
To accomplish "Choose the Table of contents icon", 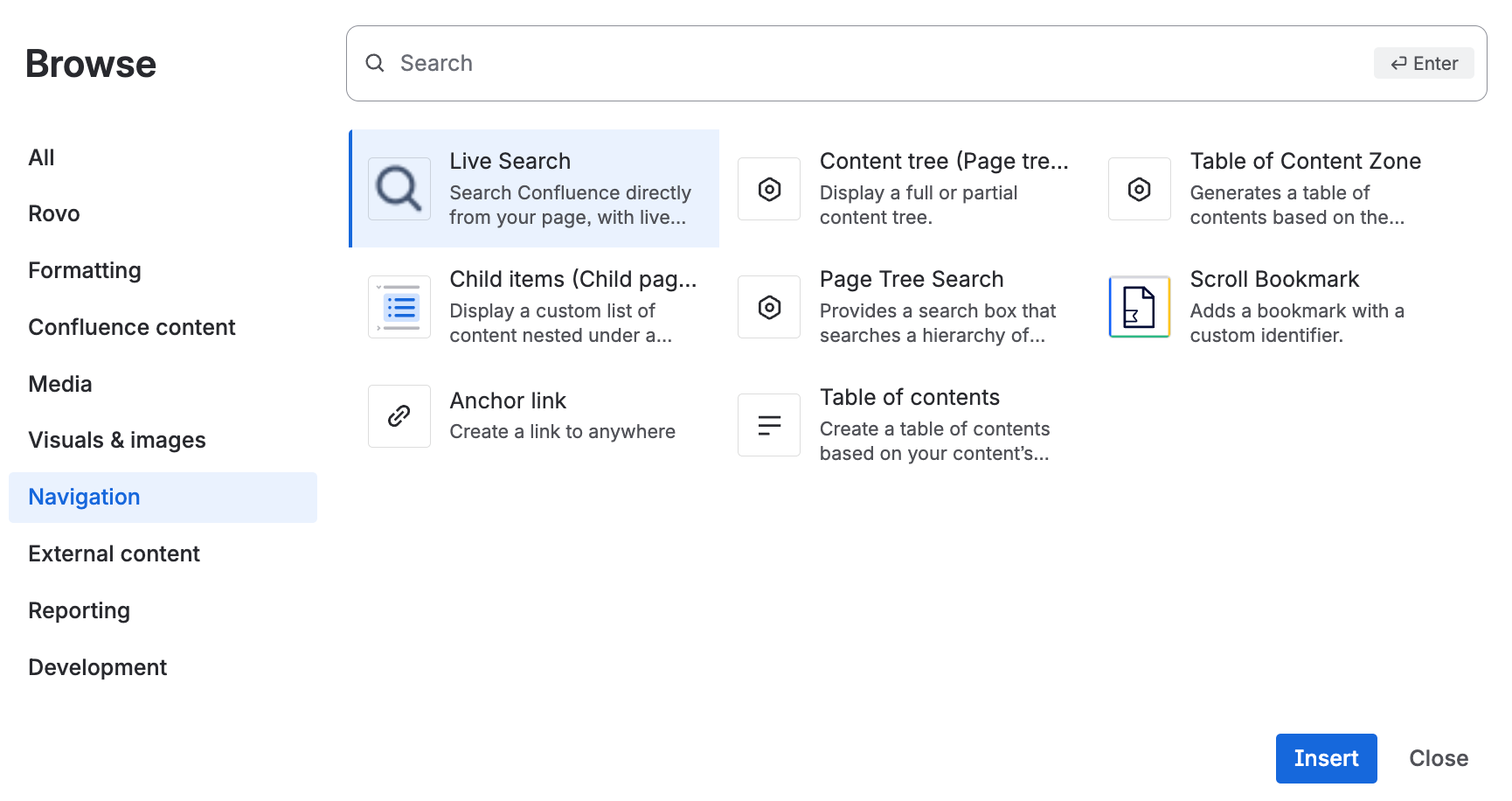I will [x=769, y=425].
